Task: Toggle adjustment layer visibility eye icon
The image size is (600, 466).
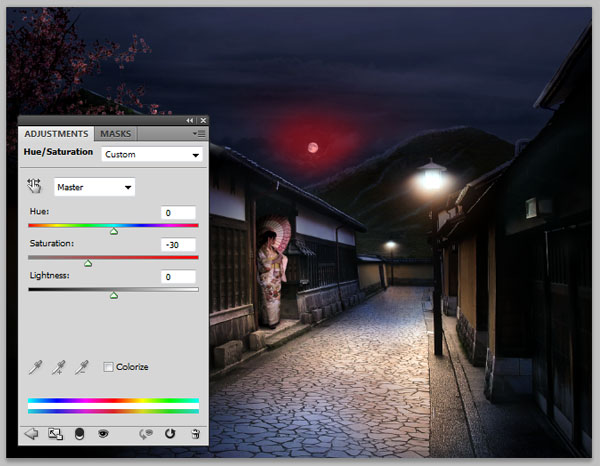Action: pos(103,434)
